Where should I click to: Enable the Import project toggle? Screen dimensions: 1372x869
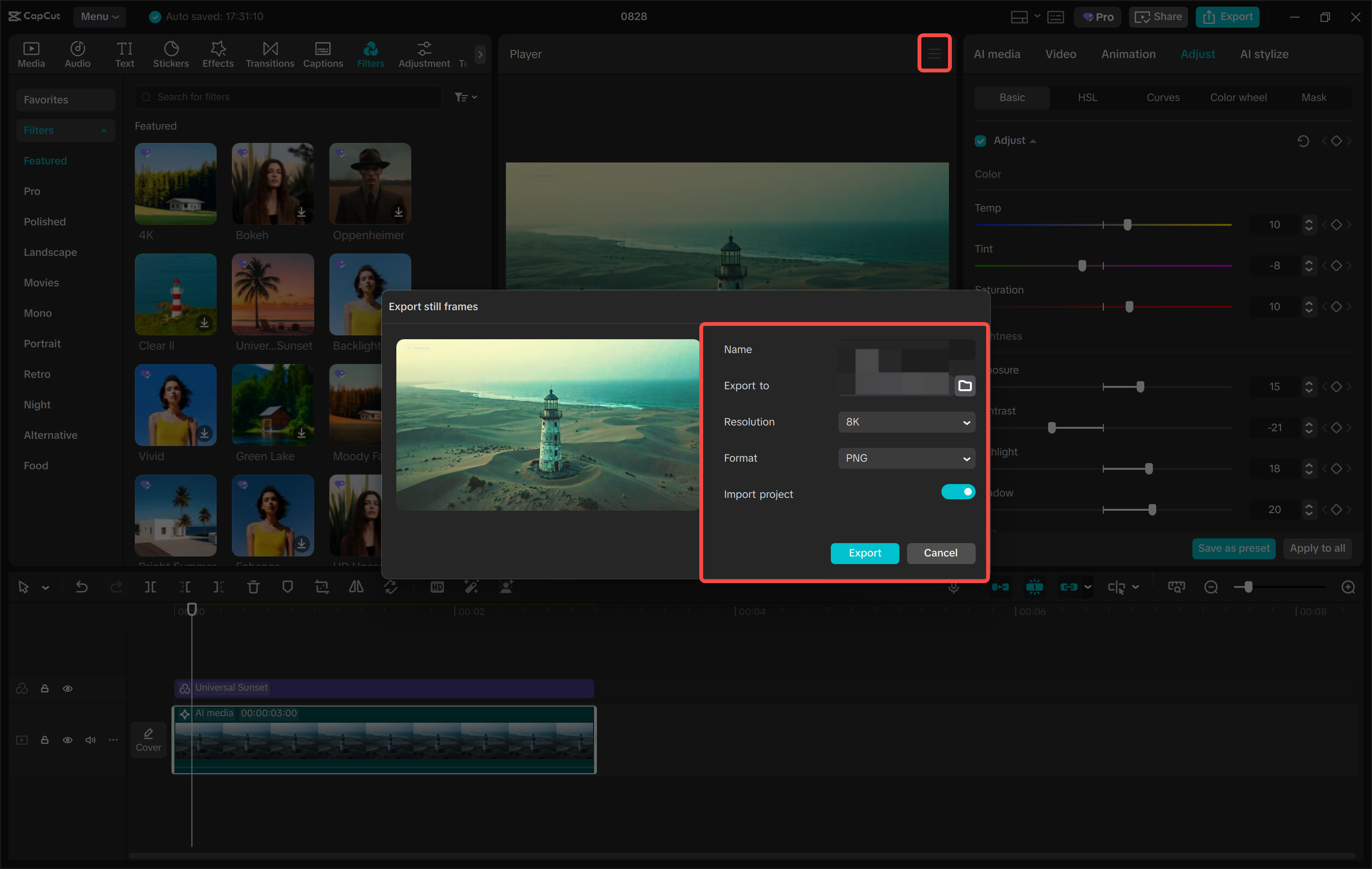pos(958,491)
